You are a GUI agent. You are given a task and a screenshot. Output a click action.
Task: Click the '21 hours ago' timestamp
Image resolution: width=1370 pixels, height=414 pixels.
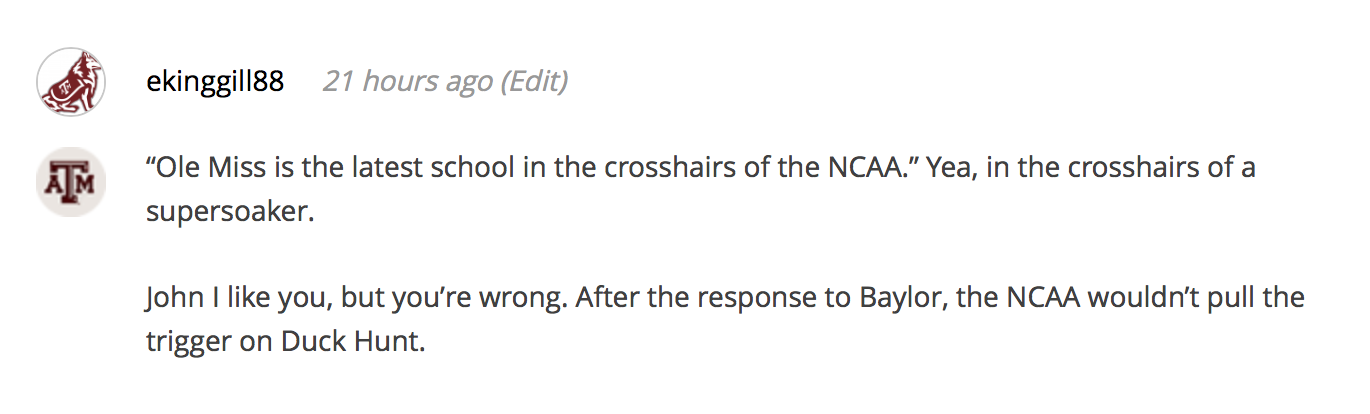408,81
